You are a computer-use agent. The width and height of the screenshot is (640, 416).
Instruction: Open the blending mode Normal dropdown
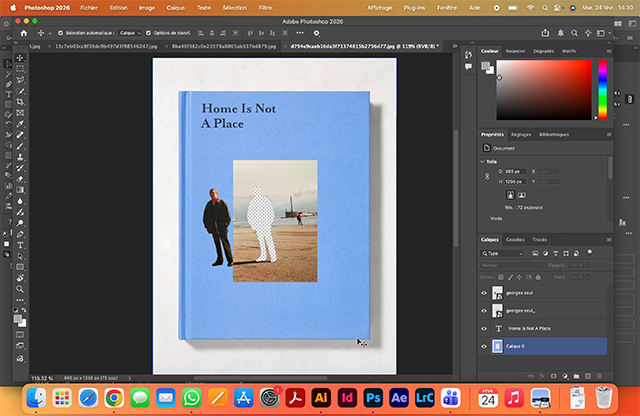click(513, 265)
